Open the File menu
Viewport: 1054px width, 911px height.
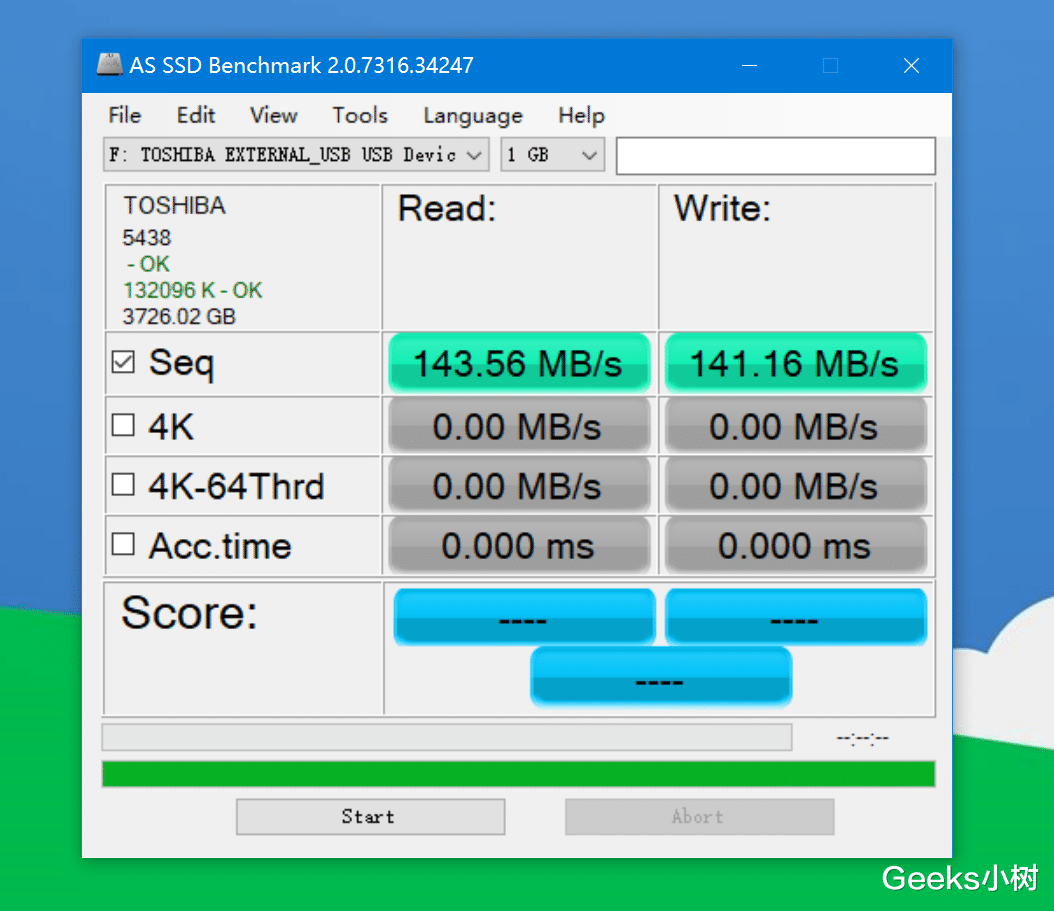tap(125, 116)
